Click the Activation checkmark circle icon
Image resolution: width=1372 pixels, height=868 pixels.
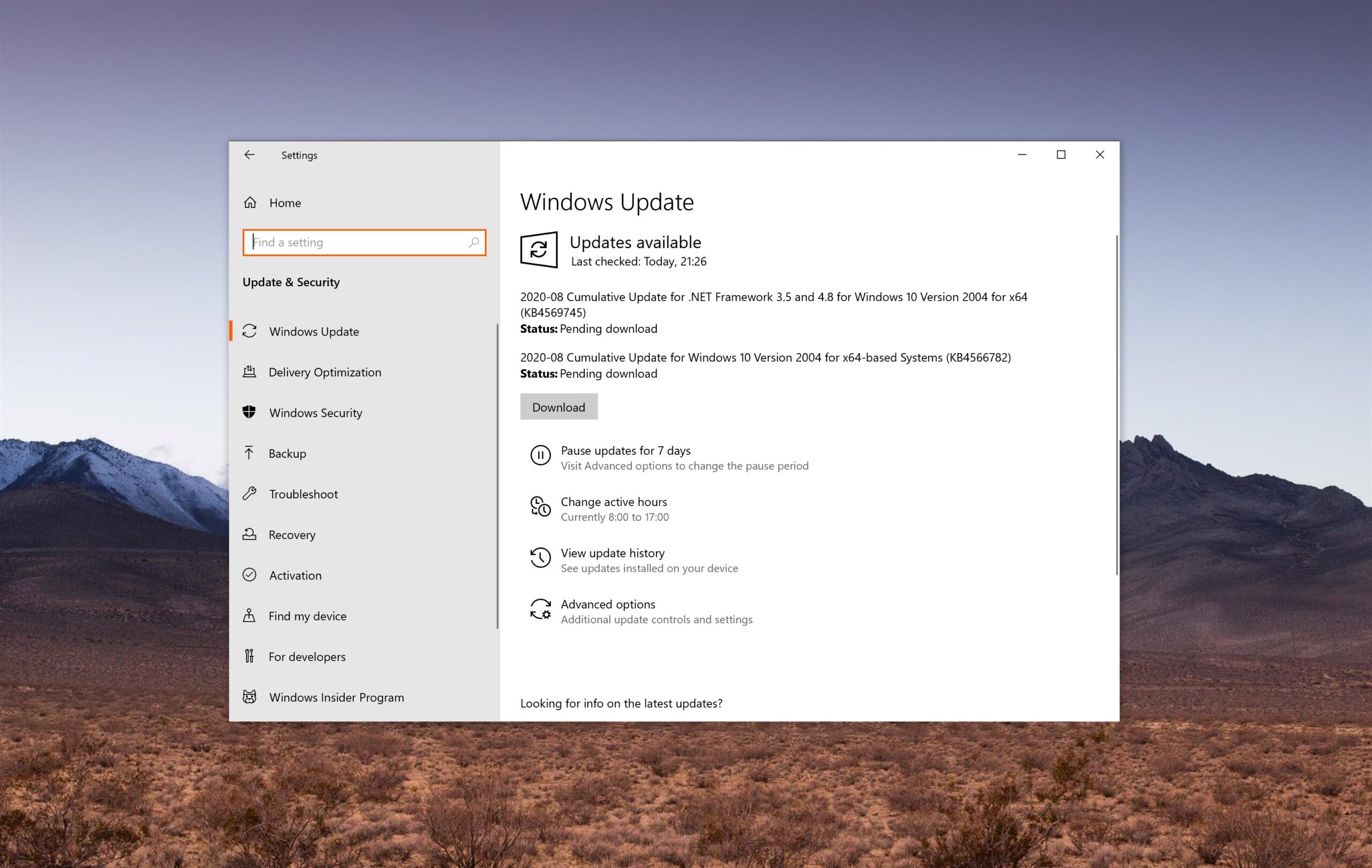(250, 575)
